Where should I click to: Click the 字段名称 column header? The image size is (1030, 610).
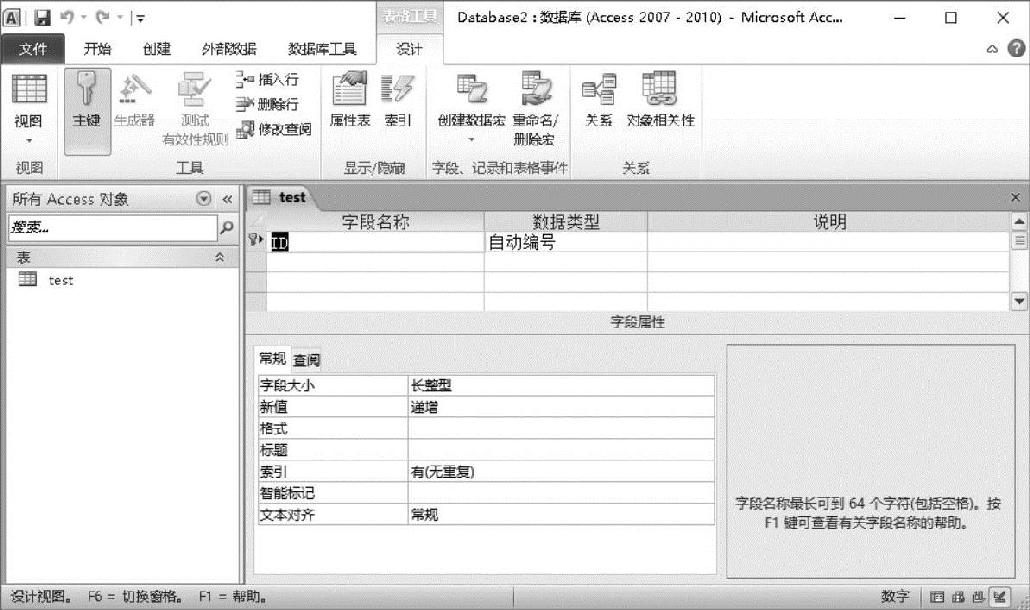click(375, 222)
